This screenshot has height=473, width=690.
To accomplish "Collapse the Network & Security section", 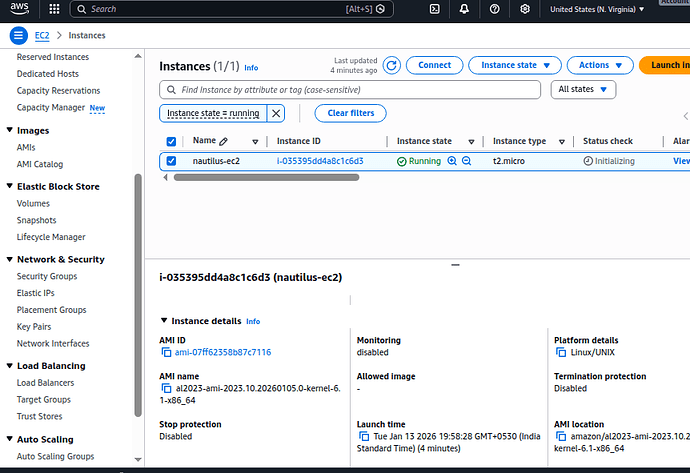I will click(x=10, y=259).
